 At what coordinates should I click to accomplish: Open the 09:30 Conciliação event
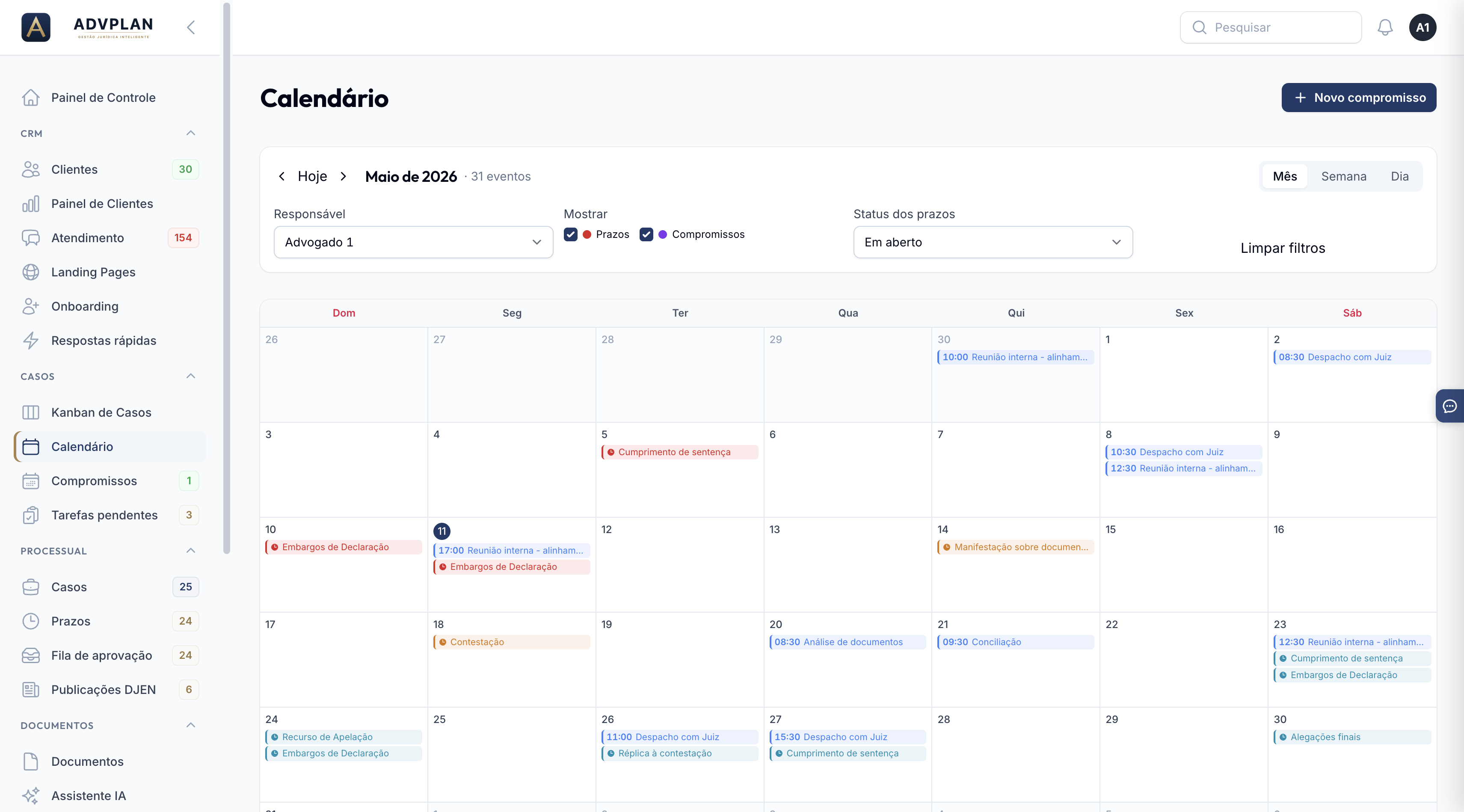(x=1016, y=642)
